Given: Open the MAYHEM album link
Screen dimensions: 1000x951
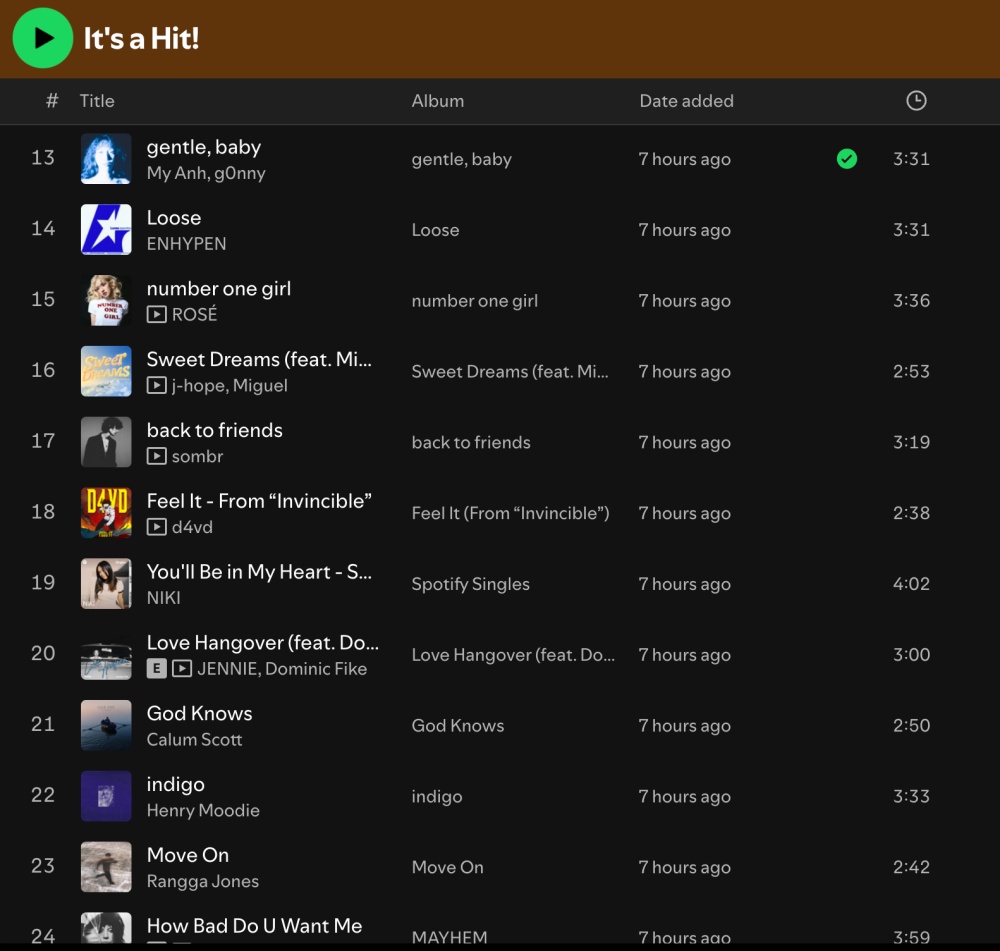Looking at the screenshot, I should 450,938.
